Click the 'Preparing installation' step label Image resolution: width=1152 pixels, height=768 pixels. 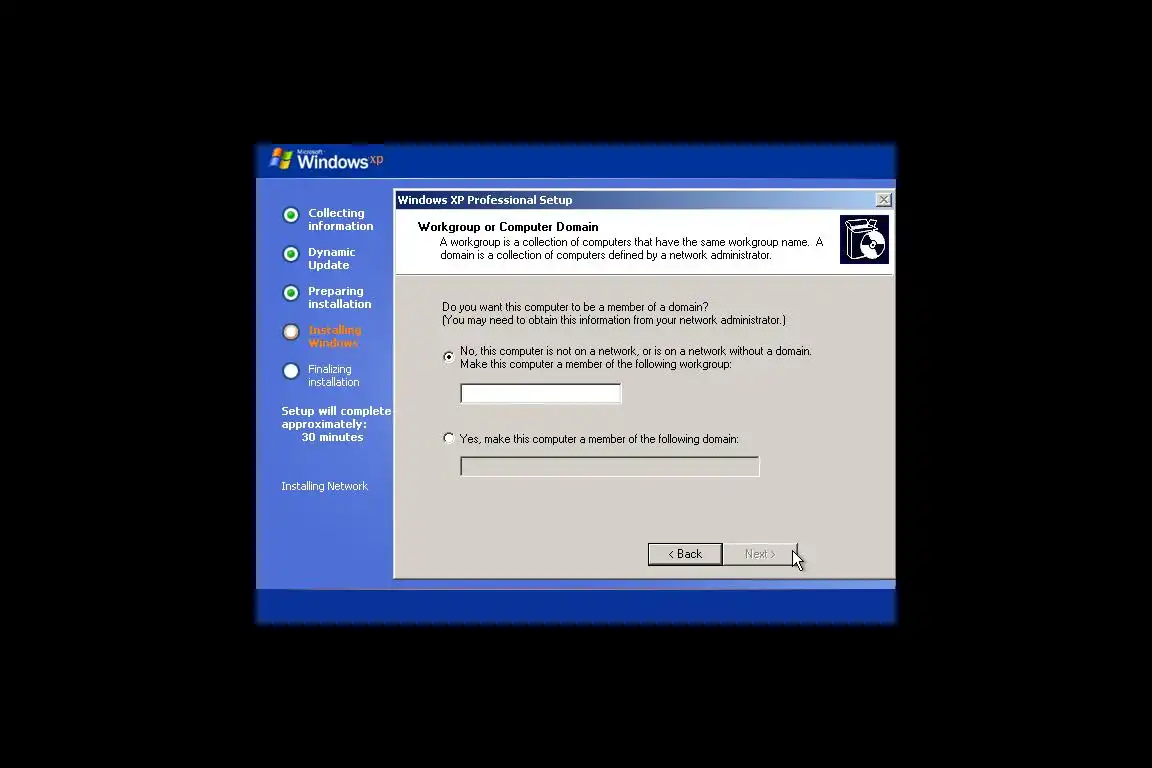(x=339, y=298)
